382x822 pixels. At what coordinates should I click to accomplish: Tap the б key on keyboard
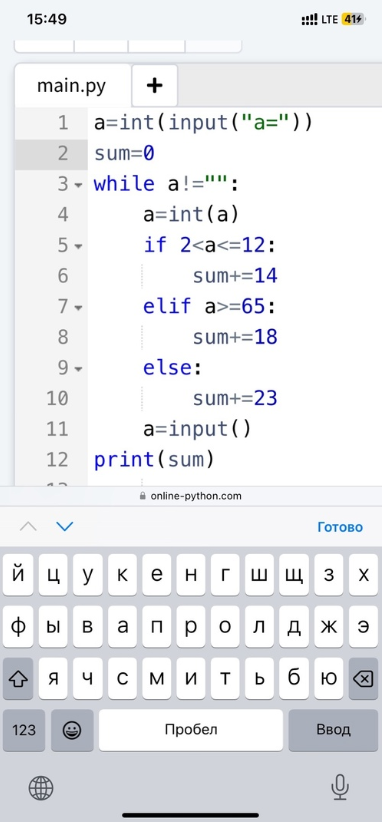(294, 678)
